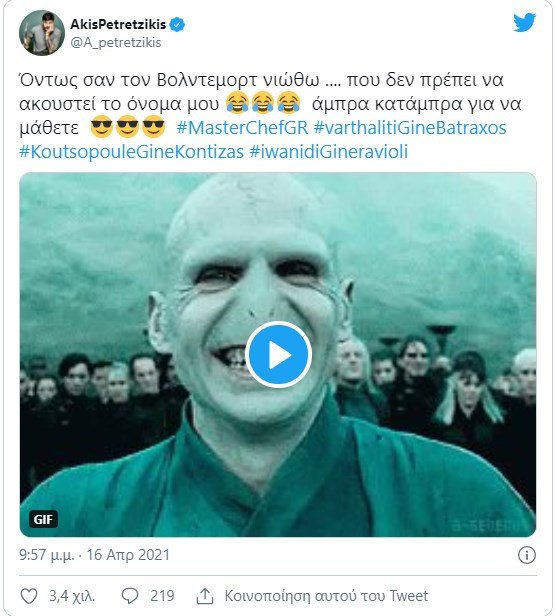Open the AkisPetretzikis profile picture
The height and width of the screenshot is (616, 556).
(42, 33)
